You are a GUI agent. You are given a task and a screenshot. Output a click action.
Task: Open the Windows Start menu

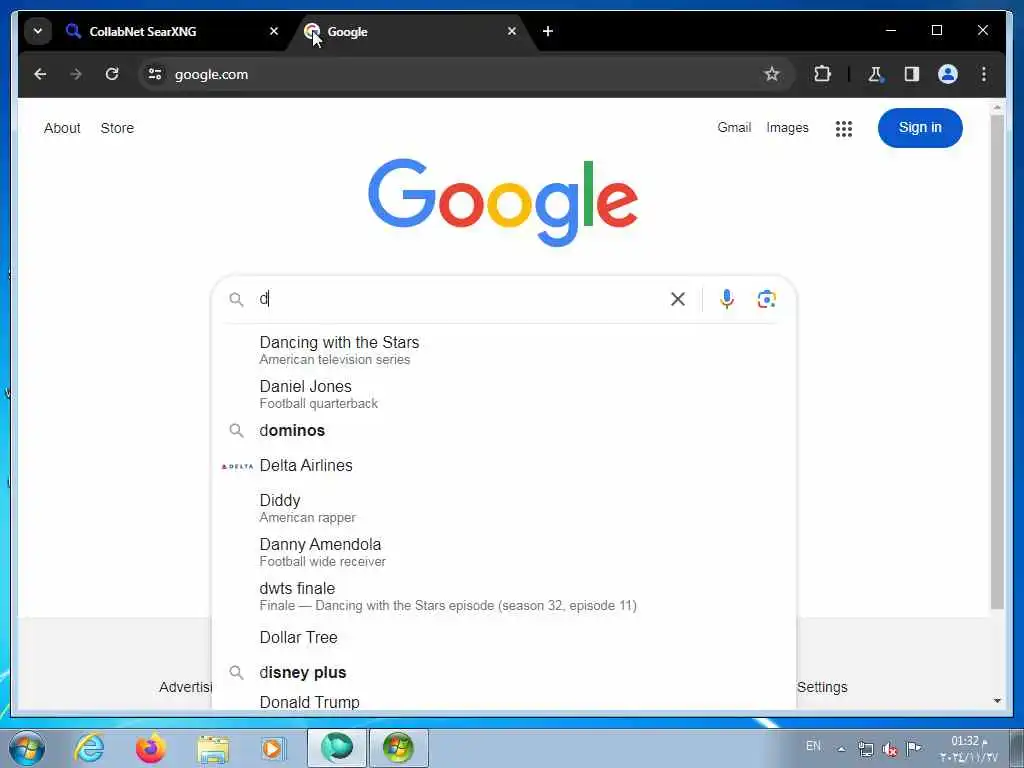tap(27, 748)
